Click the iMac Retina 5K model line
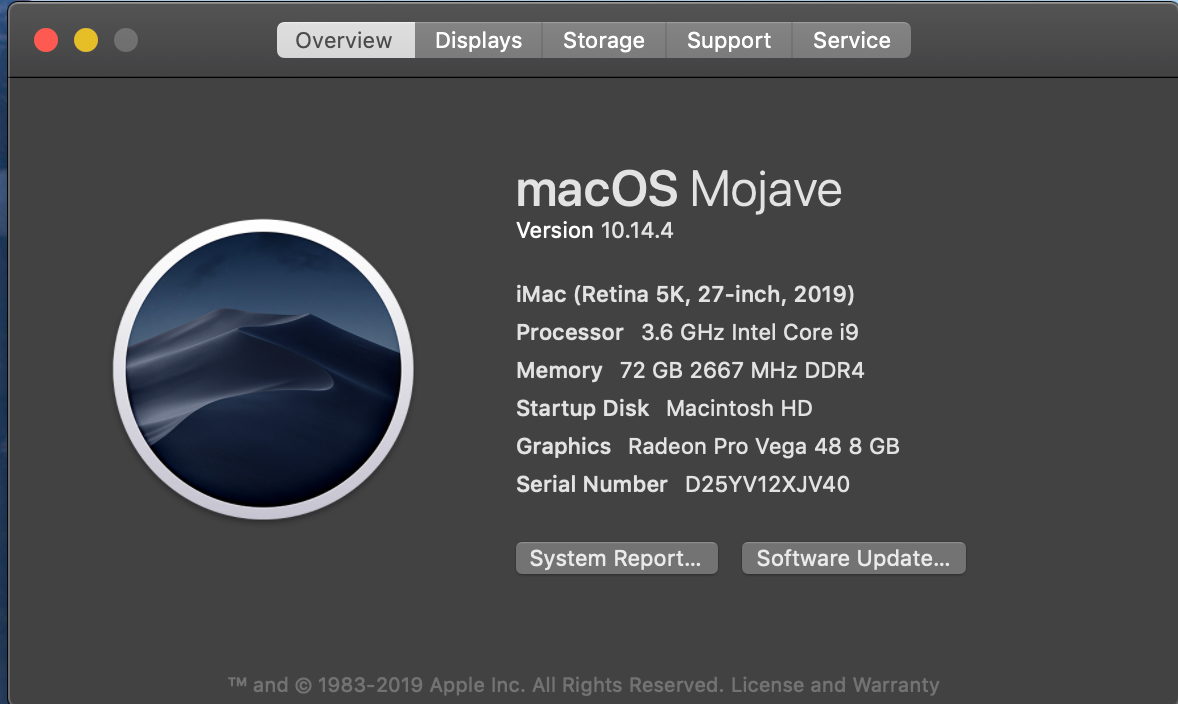Viewport: 1178px width, 704px height. (685, 294)
